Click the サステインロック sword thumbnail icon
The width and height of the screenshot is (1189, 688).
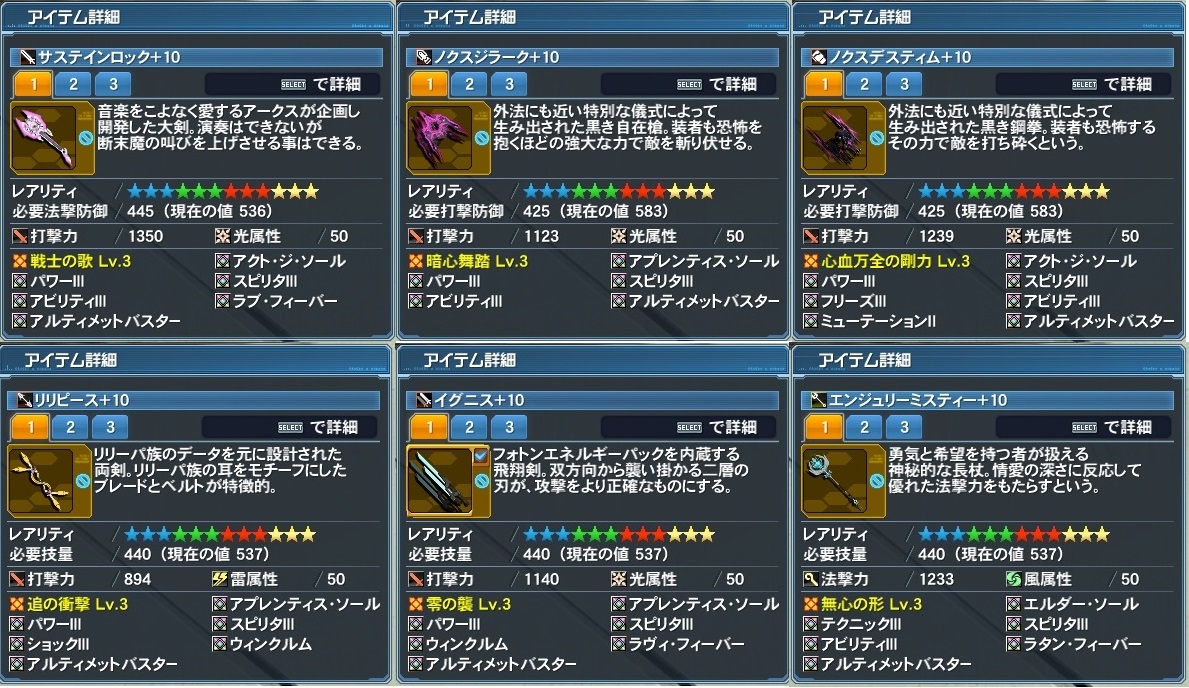(43, 138)
